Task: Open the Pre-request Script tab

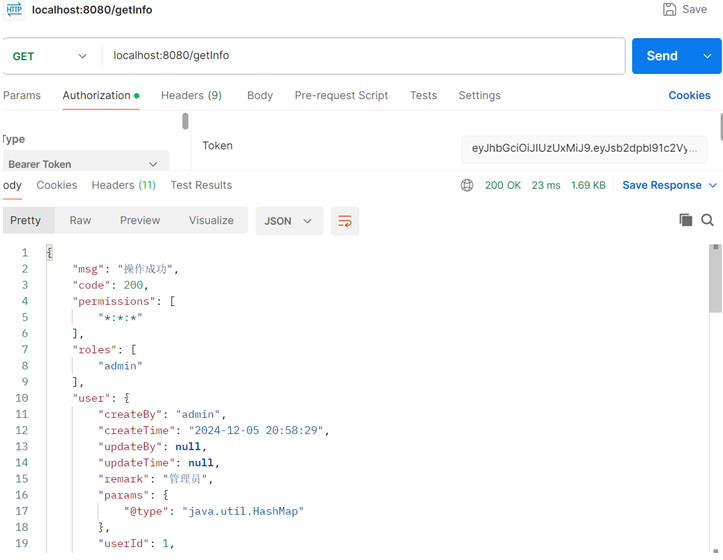Action: tap(341, 95)
